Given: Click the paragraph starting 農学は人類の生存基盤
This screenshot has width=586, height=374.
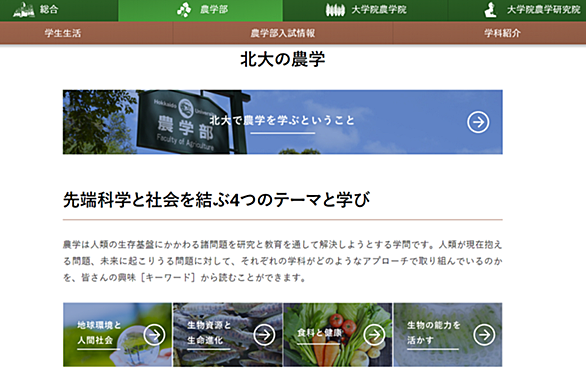Looking at the screenshot, I should 283,261.
